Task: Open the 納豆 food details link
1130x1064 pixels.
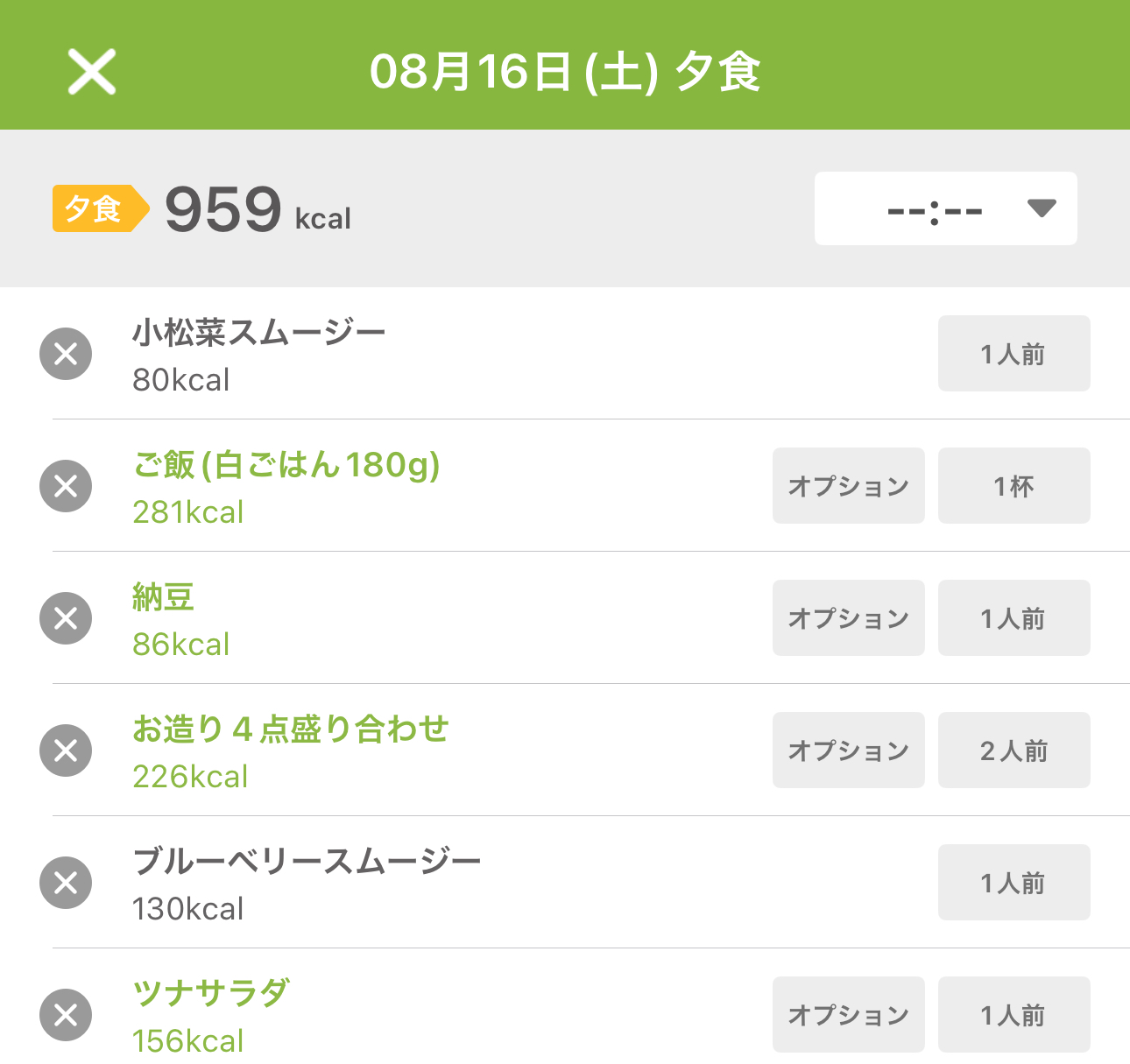Action: [x=163, y=597]
